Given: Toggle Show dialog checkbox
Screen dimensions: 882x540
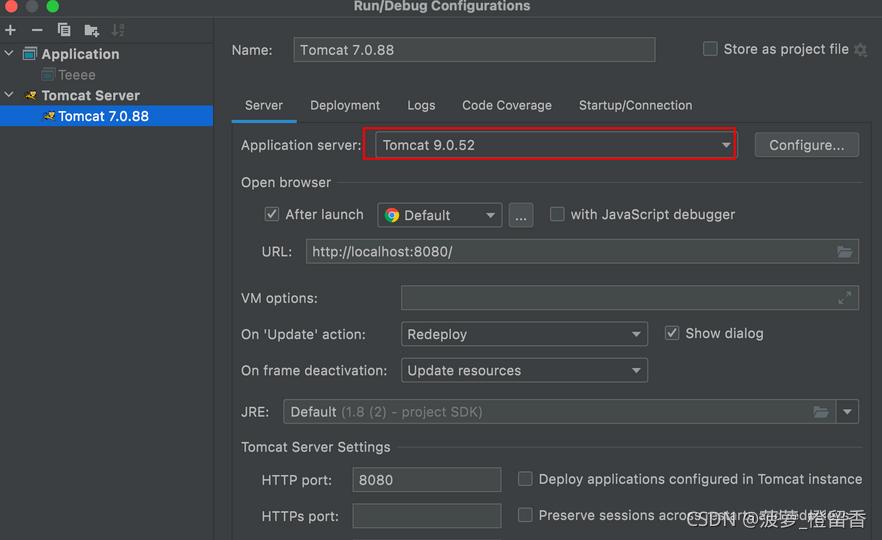Looking at the screenshot, I should point(672,333).
